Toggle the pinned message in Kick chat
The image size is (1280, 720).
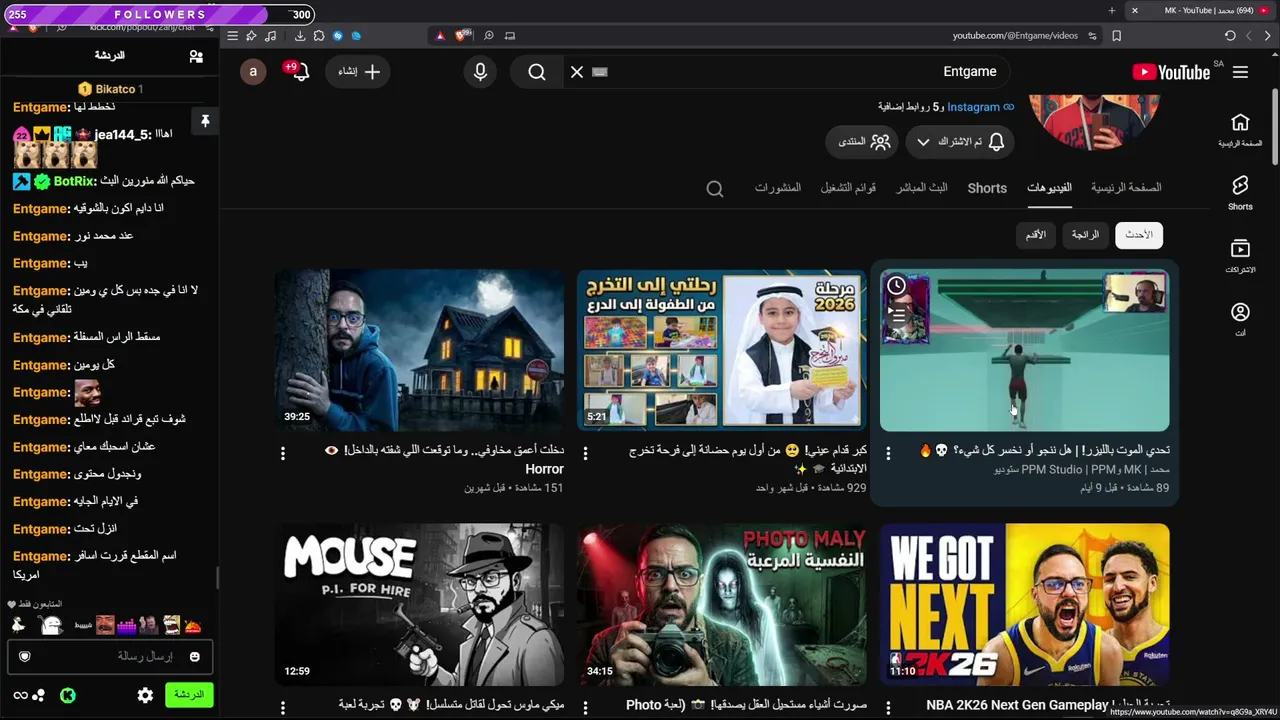coord(205,121)
